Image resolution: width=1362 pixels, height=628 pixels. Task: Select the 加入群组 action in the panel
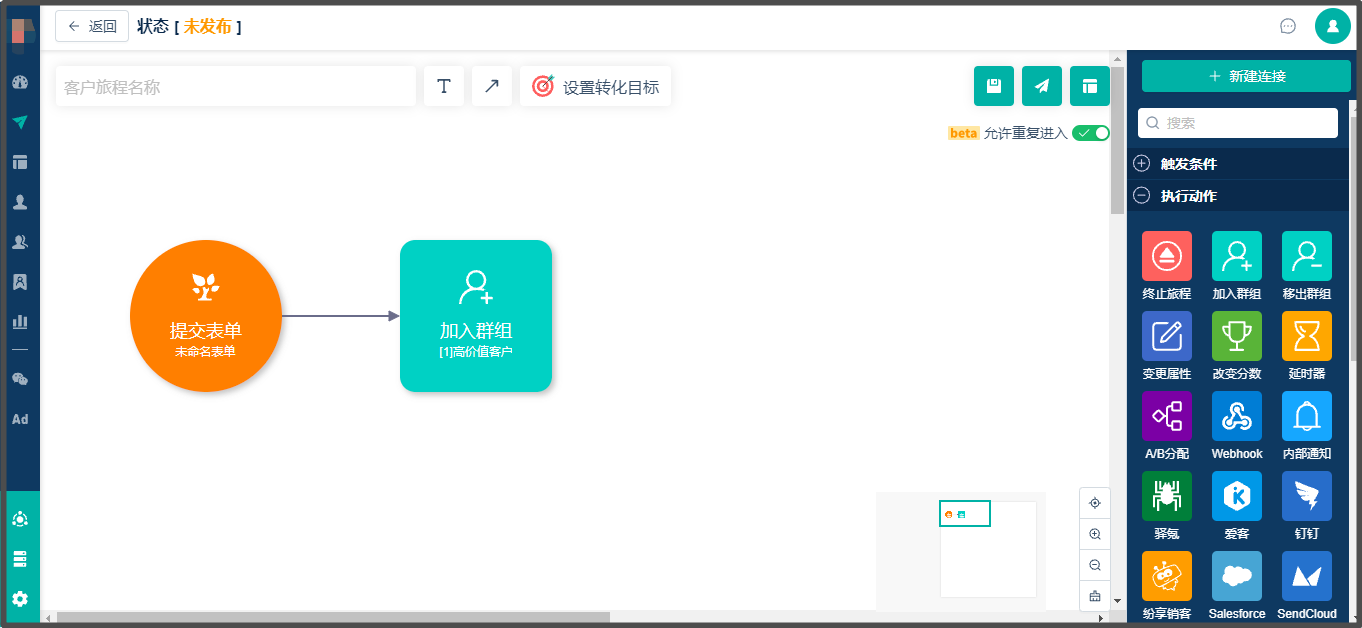(1237, 256)
